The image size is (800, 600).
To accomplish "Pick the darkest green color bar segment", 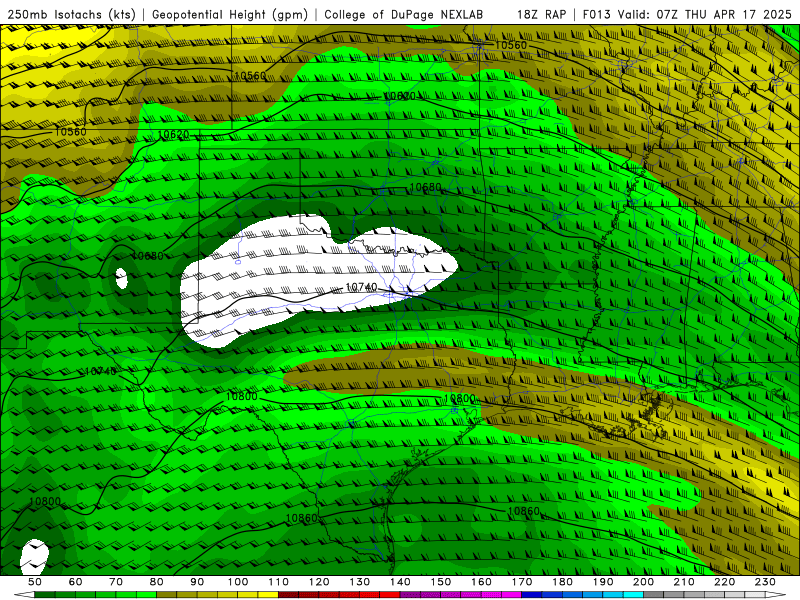I will (x=45, y=595).
